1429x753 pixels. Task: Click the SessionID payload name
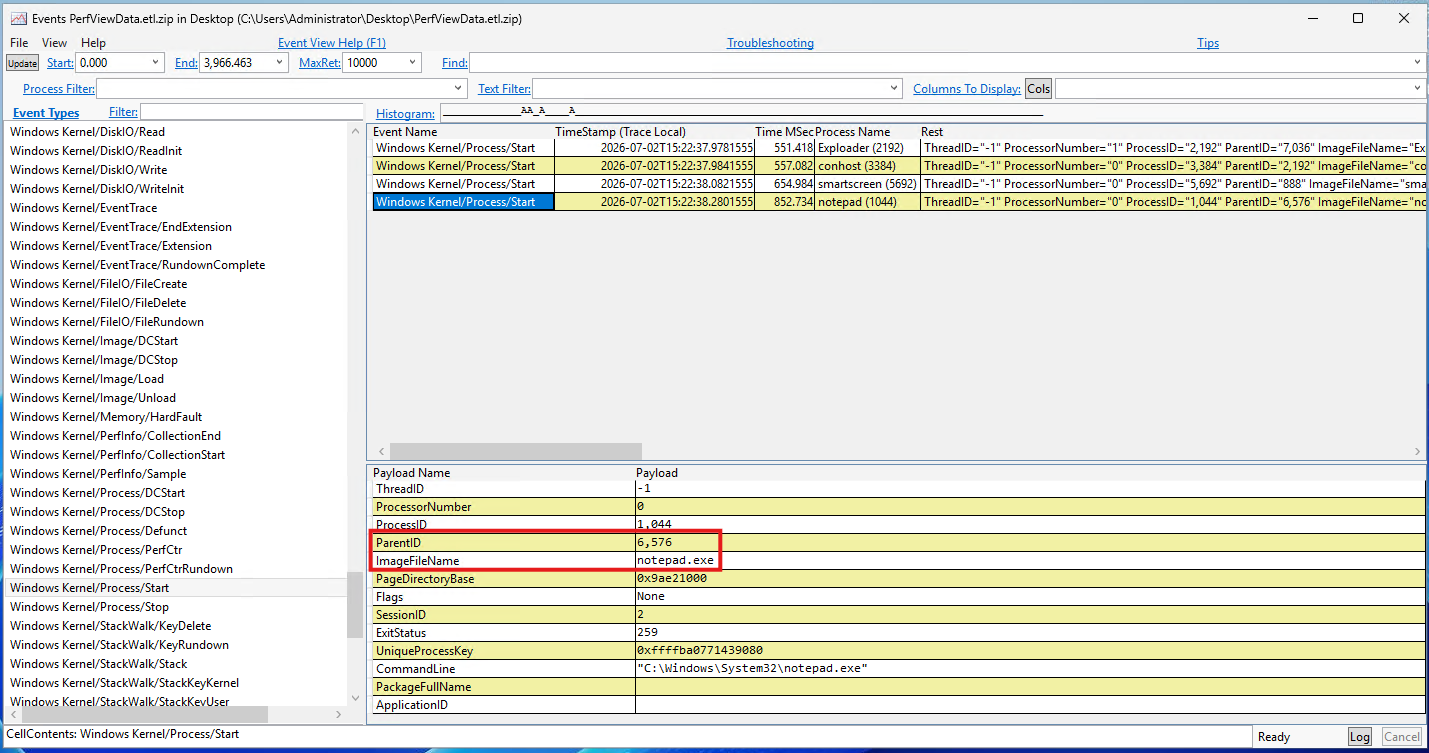[x=400, y=615]
